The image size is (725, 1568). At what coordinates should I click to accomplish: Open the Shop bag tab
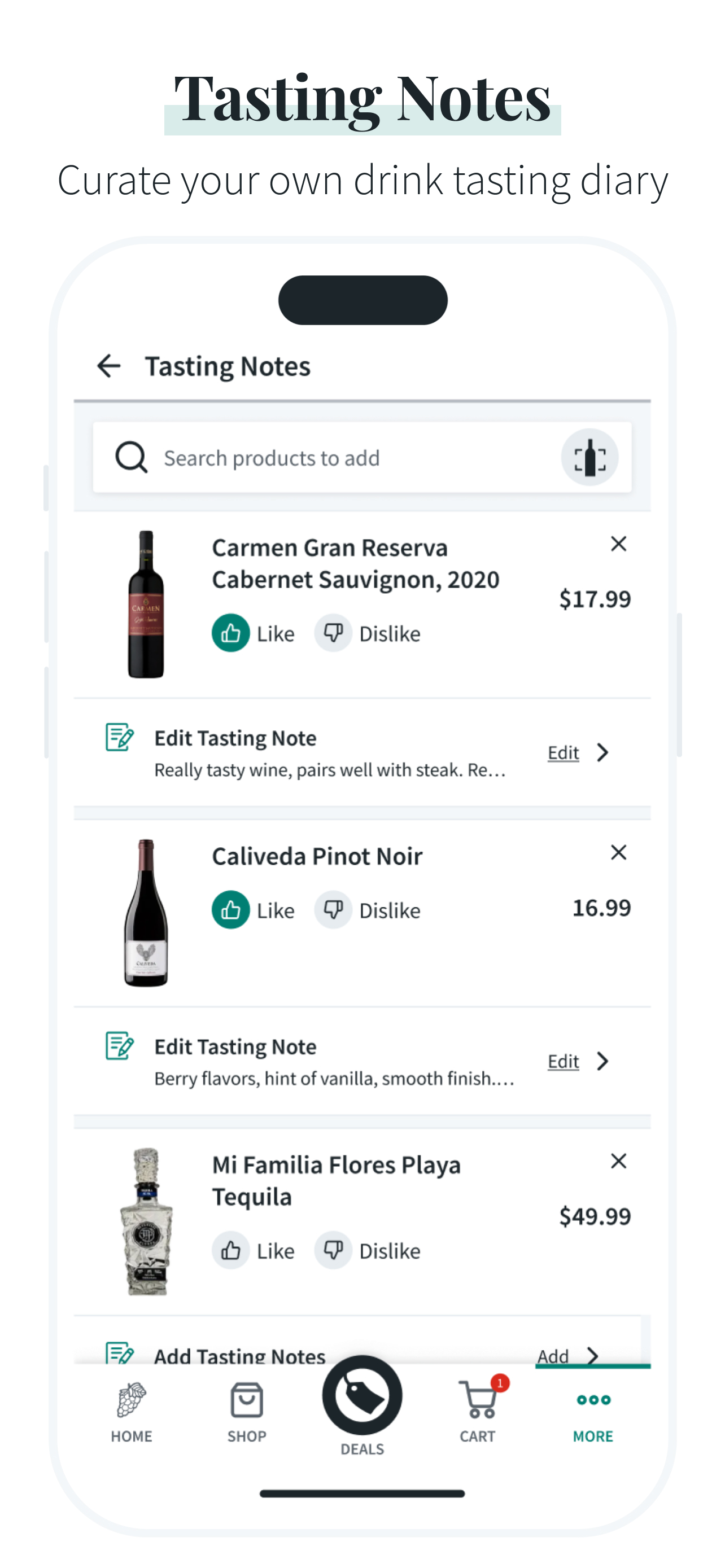point(247,1411)
